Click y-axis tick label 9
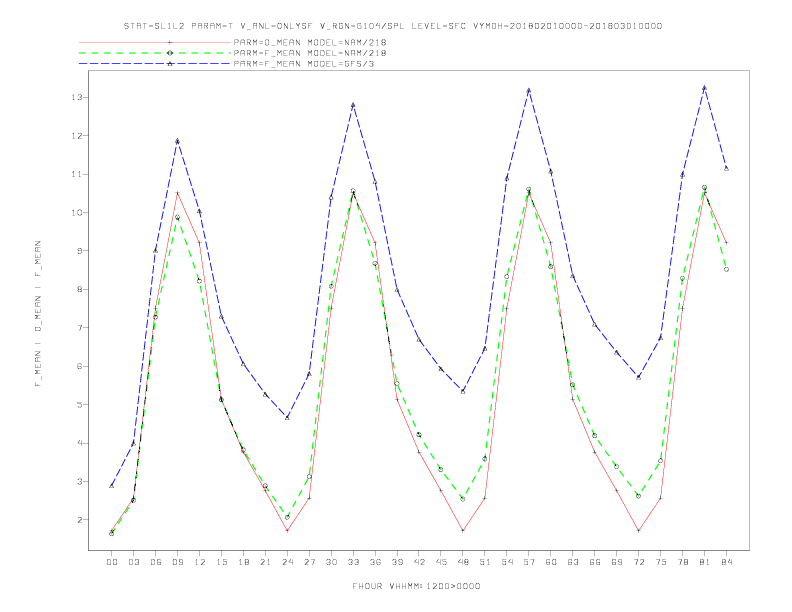Image resolution: width=792 pixels, height=612 pixels. pyautogui.click(x=79, y=251)
